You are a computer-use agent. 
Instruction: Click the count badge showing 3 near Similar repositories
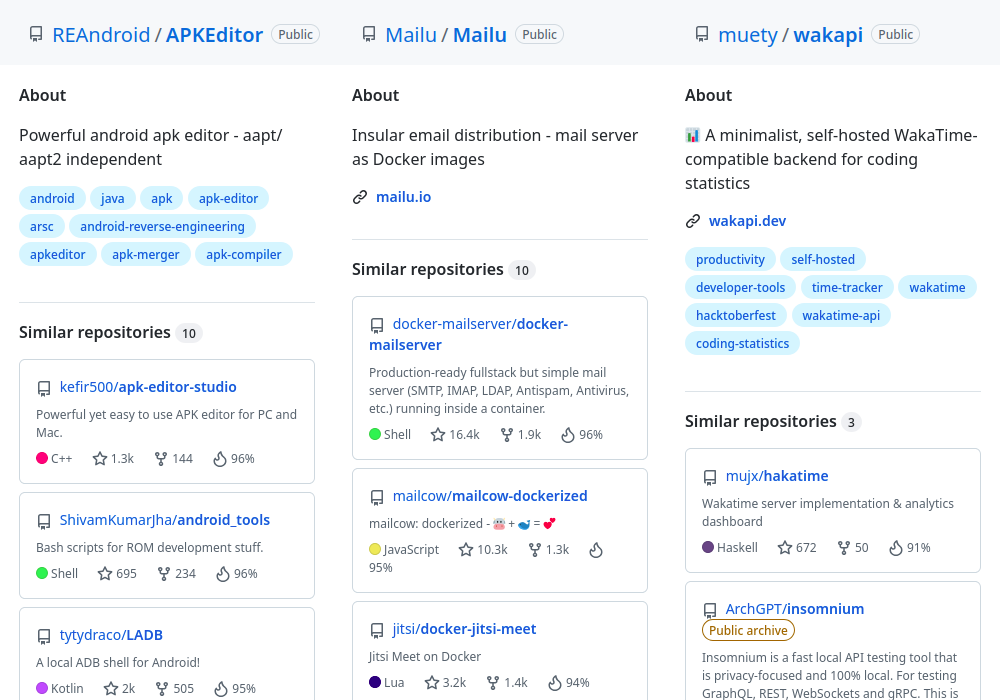tap(851, 422)
